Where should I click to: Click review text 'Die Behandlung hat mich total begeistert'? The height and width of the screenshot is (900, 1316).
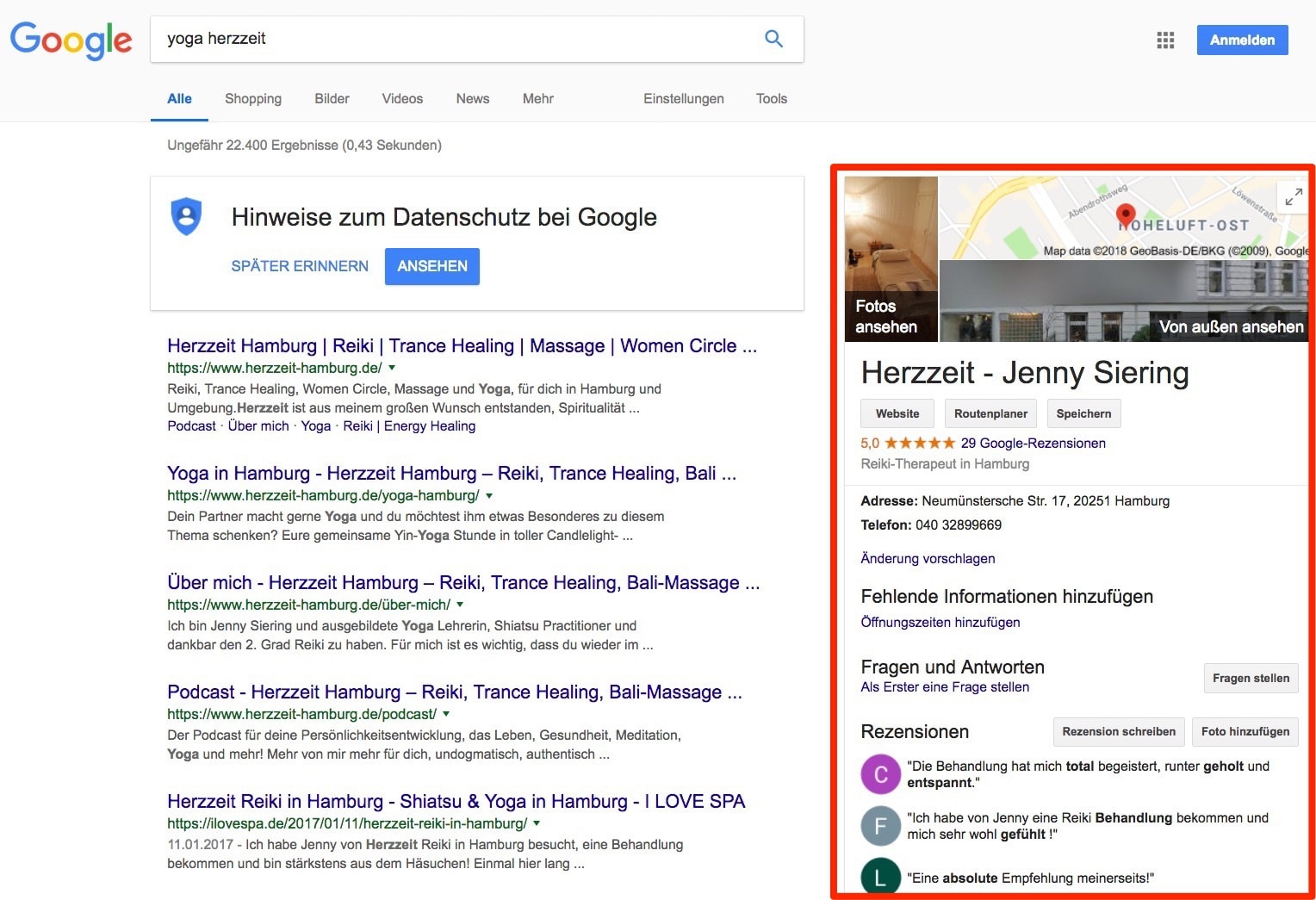1088,773
